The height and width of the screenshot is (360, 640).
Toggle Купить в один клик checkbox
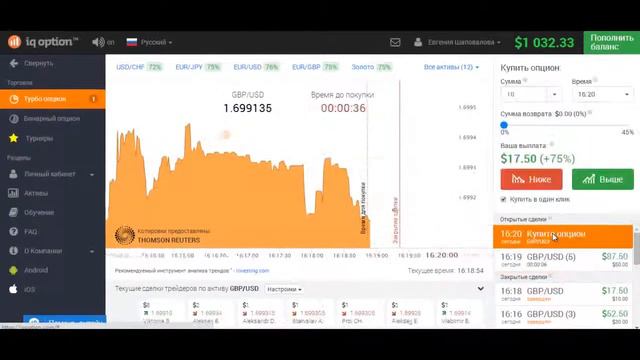coord(503,200)
